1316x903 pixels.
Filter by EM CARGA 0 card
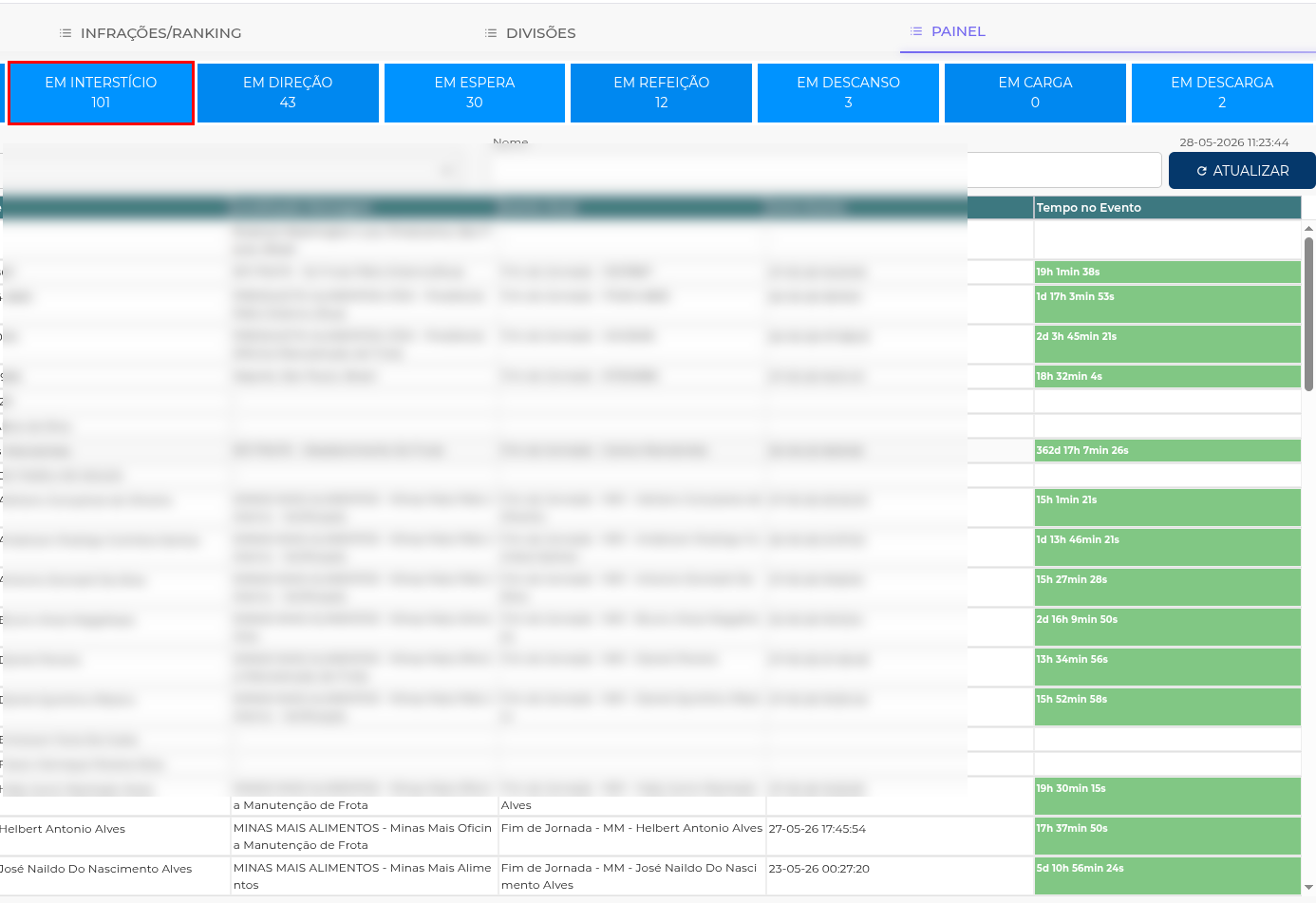click(x=1035, y=93)
